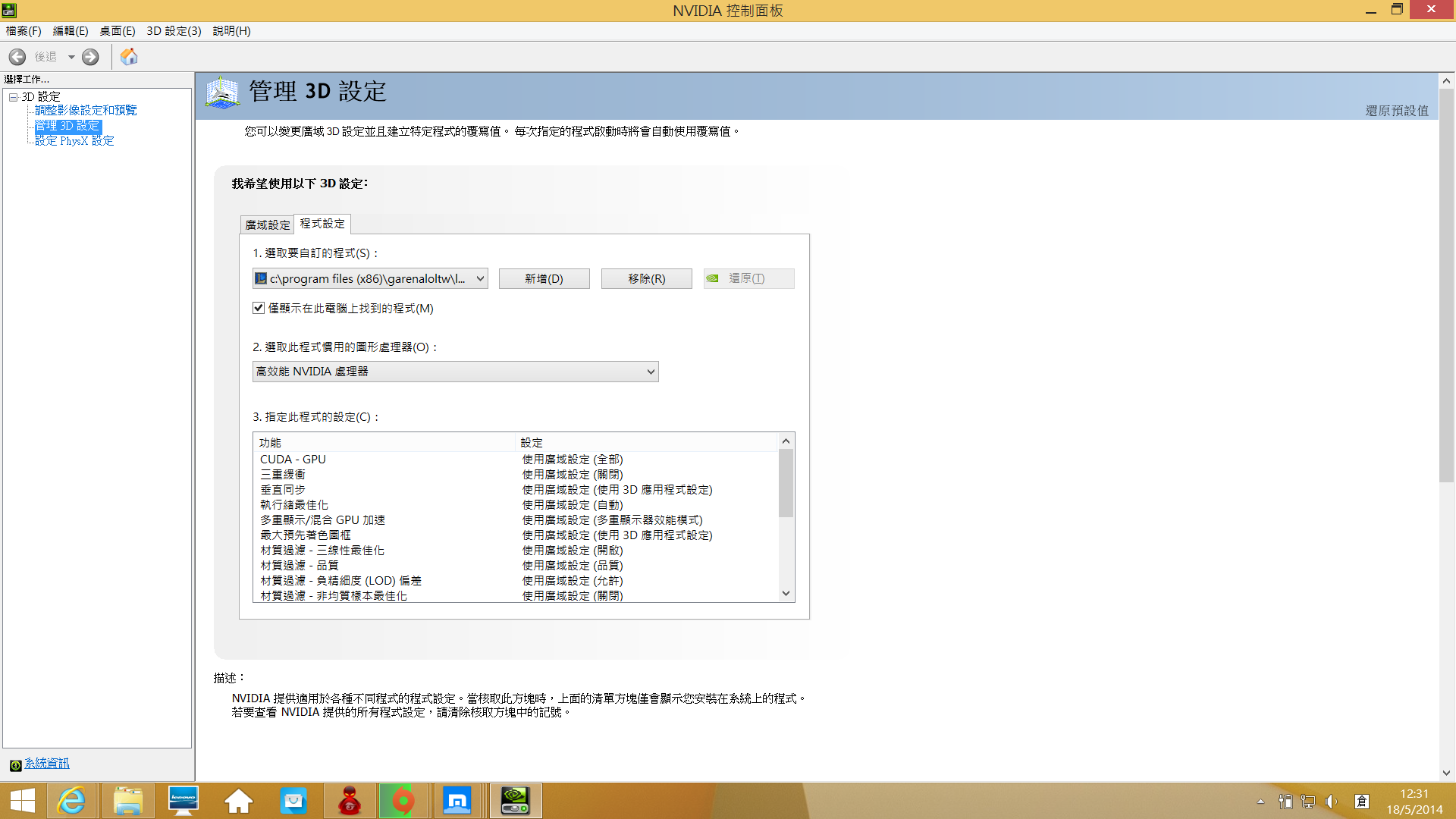Click the 還原(I) button
The width and height of the screenshot is (1456, 819).
point(748,279)
